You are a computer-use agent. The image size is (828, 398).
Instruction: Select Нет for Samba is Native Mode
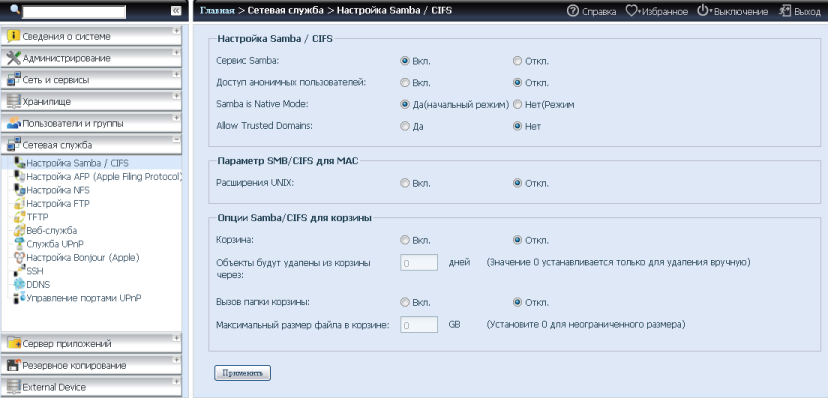tap(518, 105)
